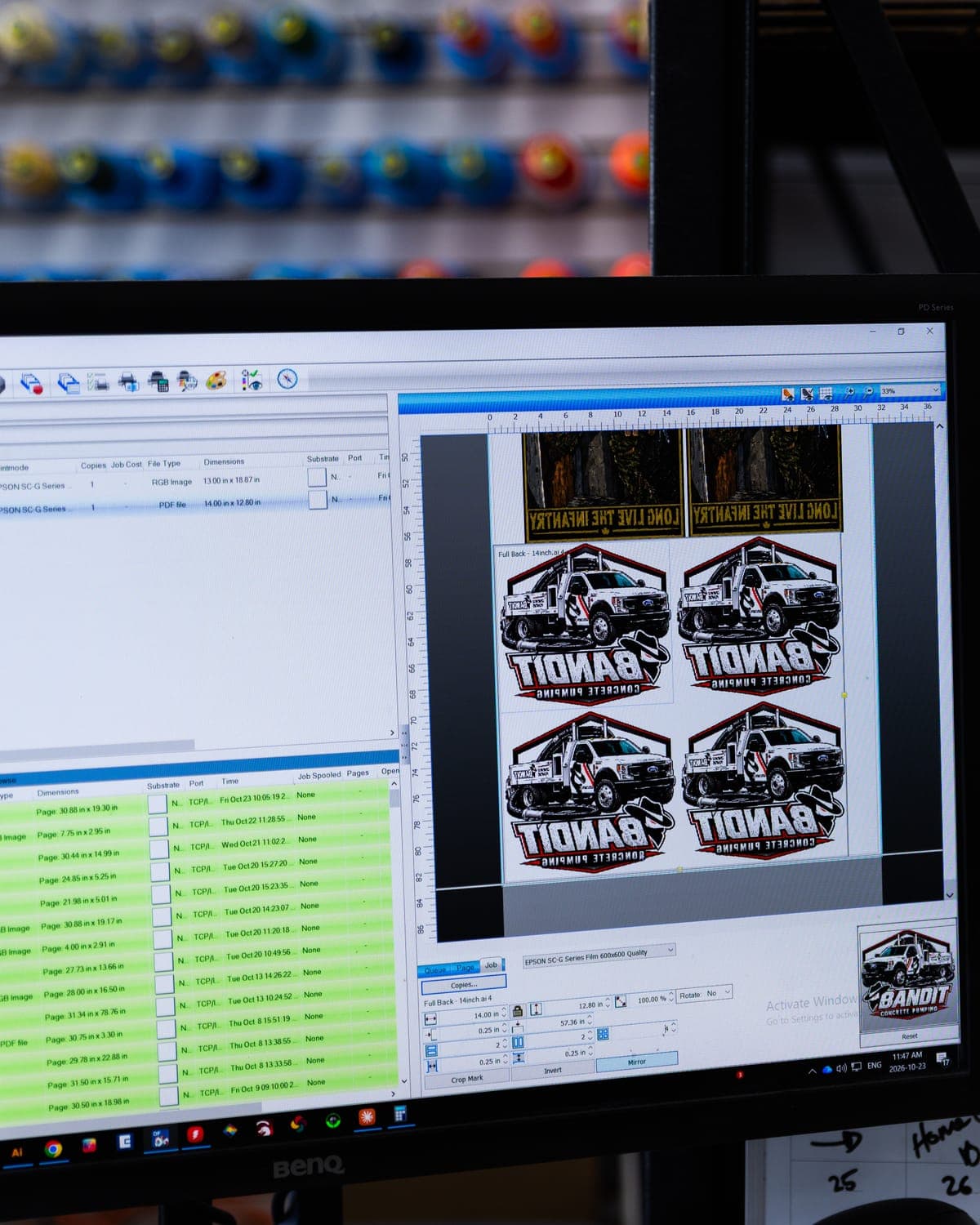
Task: Toggle the aspect ratio padlock icon
Action: (x=517, y=1011)
